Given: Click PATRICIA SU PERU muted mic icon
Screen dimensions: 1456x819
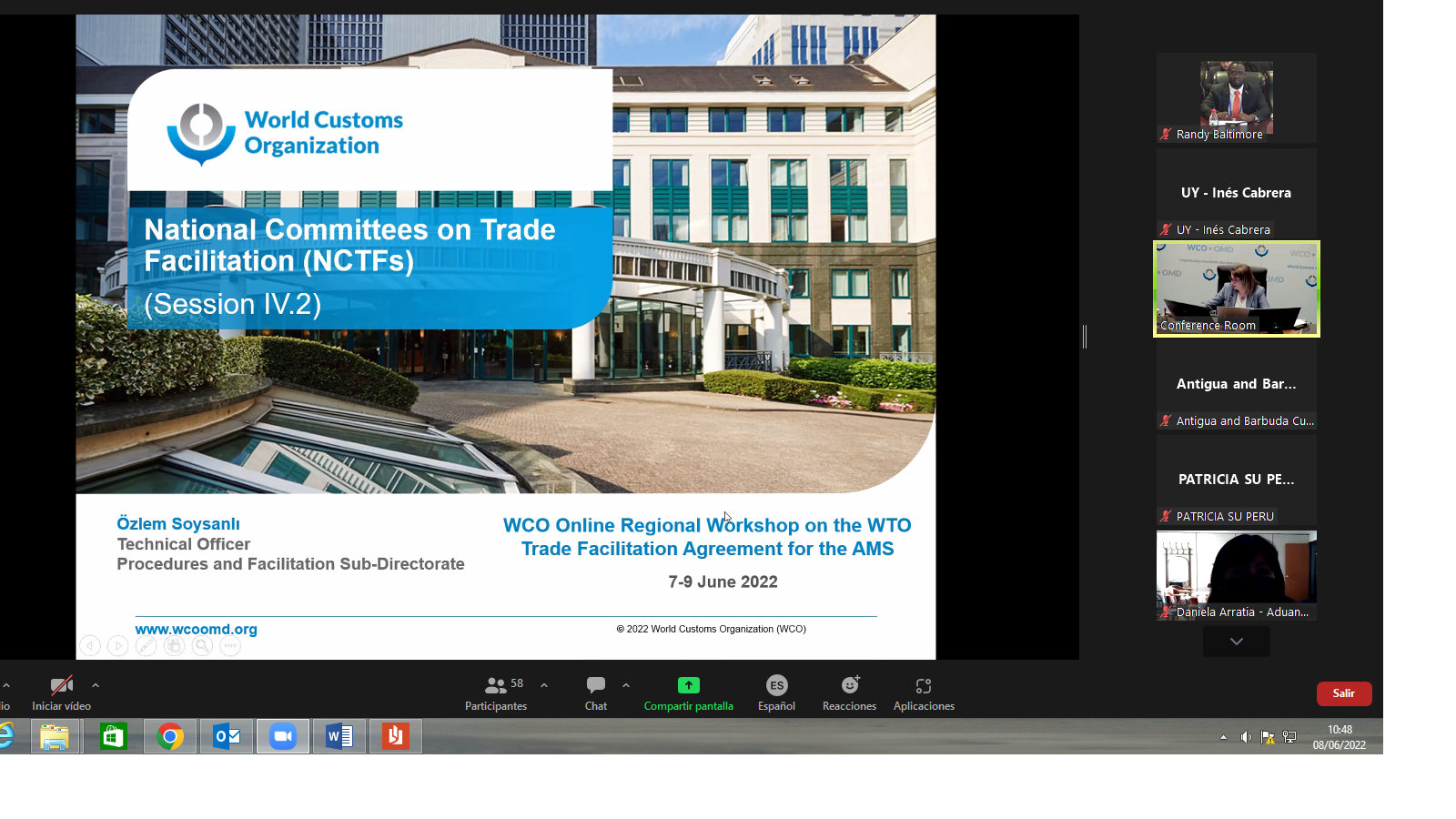Looking at the screenshot, I should point(1166,516).
